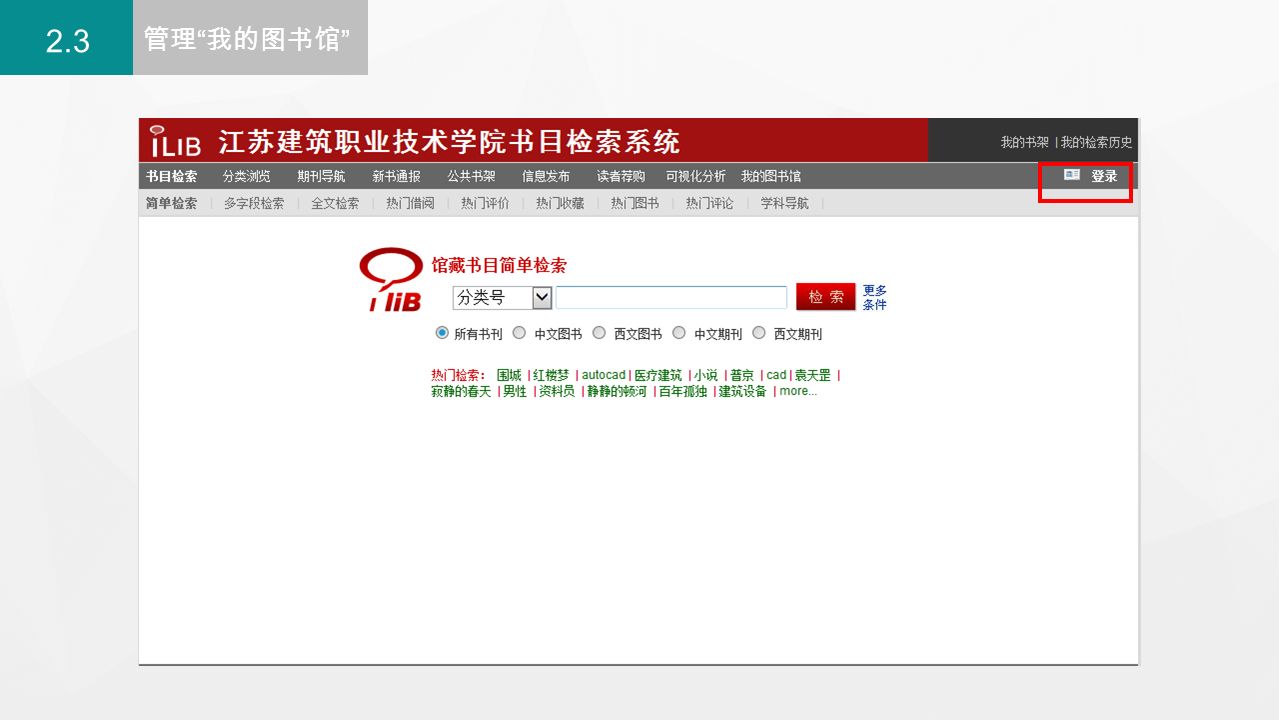
Task: Click the 馆藏书目简单检索 heading text
Action: (499, 266)
